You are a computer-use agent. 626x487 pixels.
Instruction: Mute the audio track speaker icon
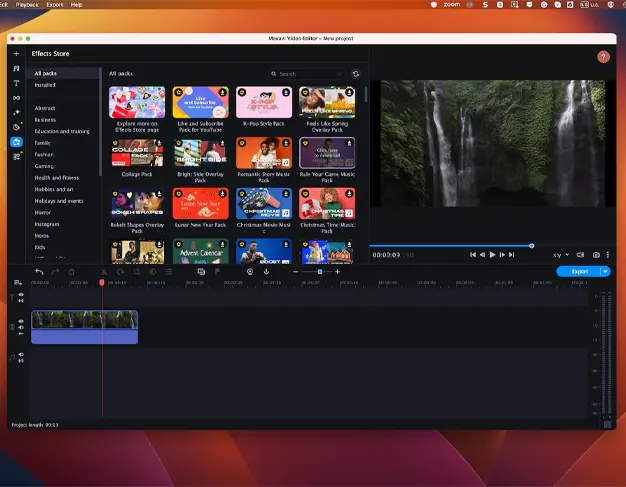click(x=21, y=354)
